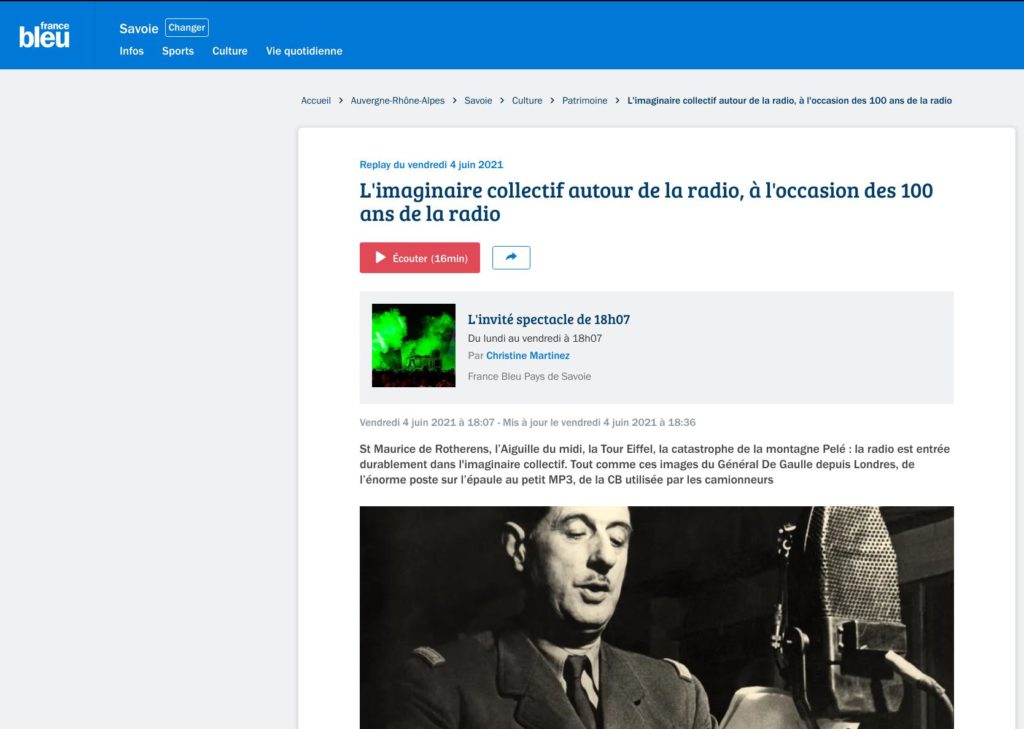Click the article intro paragraph
This screenshot has height=729, width=1024.
[x=654, y=464]
